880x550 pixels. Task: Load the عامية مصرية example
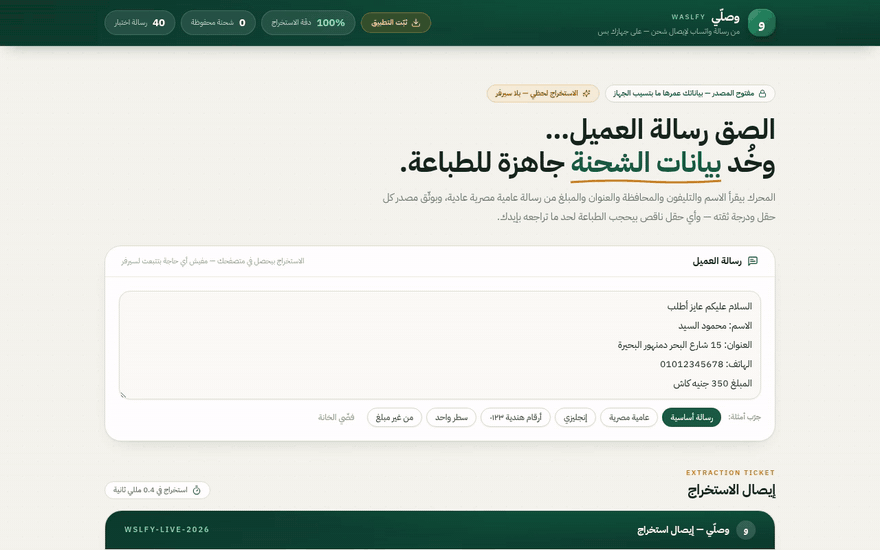click(629, 418)
